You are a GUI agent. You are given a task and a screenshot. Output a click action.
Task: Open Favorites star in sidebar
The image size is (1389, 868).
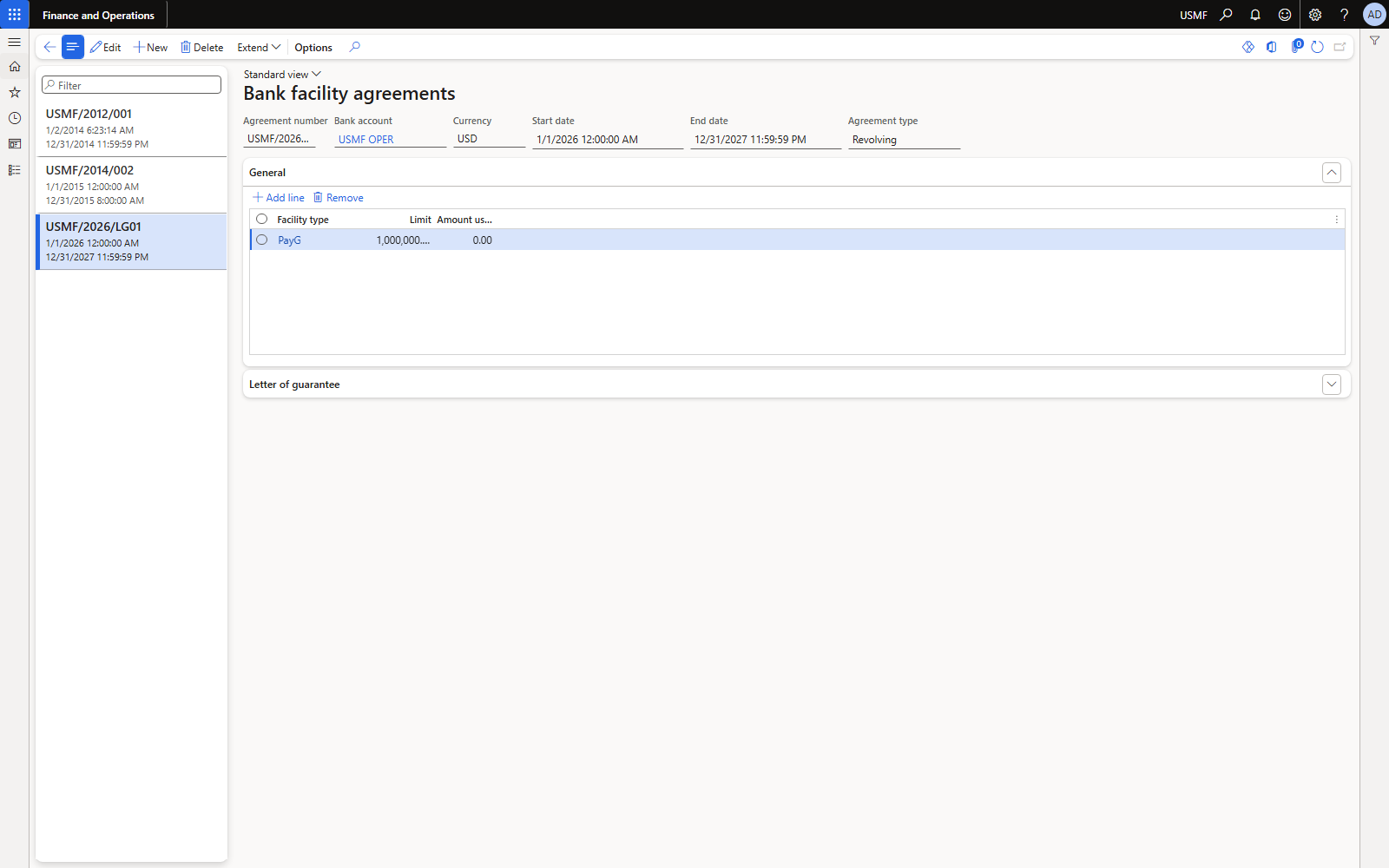pyautogui.click(x=14, y=92)
